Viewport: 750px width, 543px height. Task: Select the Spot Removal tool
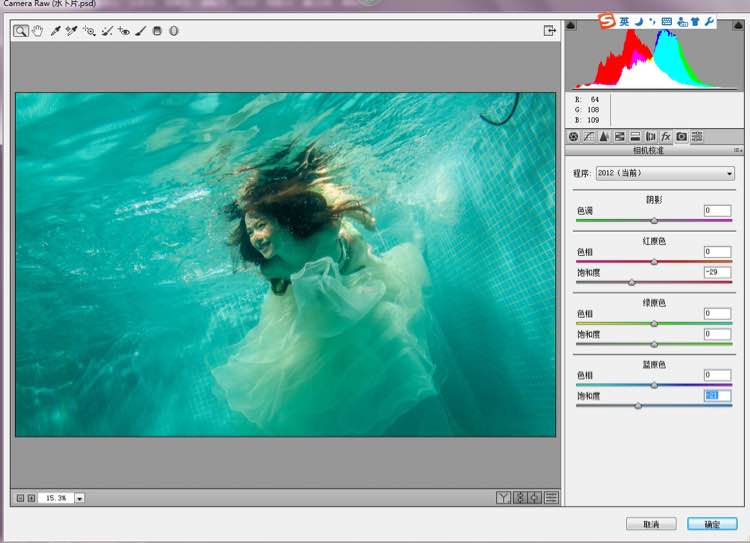coord(107,31)
